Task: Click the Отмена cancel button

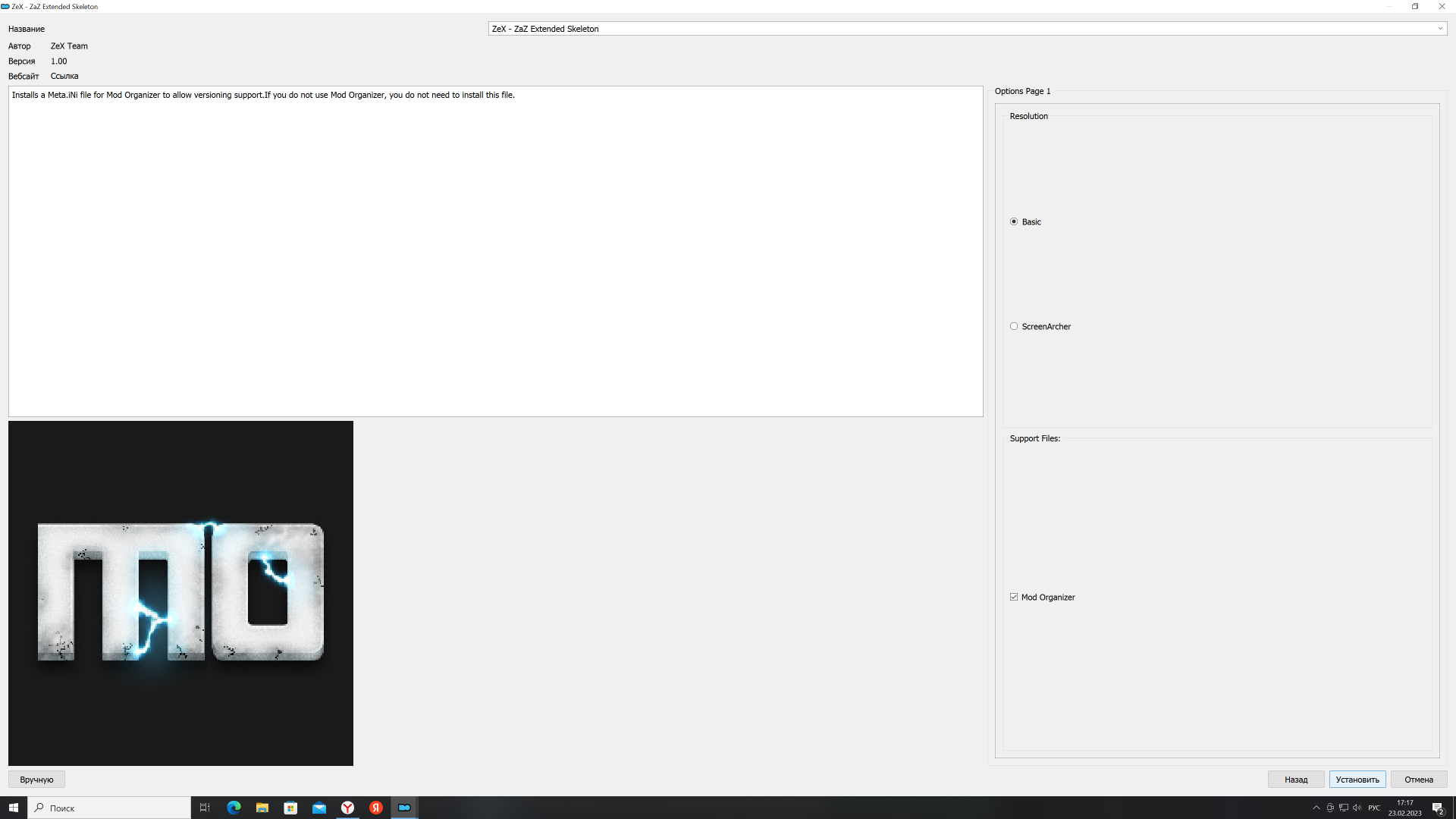Action: (x=1418, y=780)
